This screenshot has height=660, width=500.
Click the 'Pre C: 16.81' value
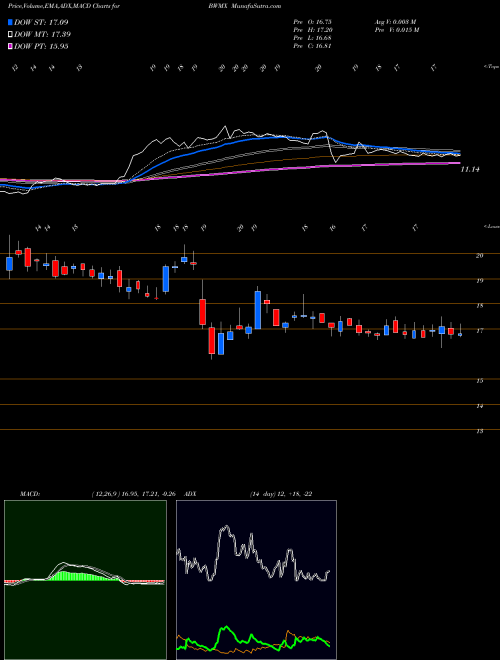pyautogui.click(x=312, y=46)
